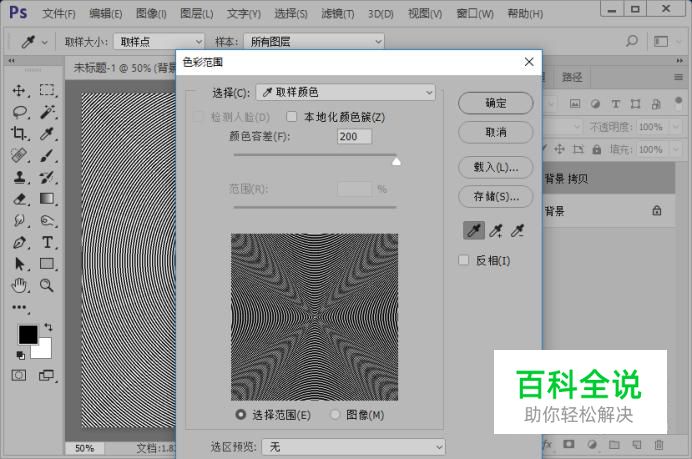Click the 载入 load button
Screen dimensions: 692x459
tap(496, 167)
